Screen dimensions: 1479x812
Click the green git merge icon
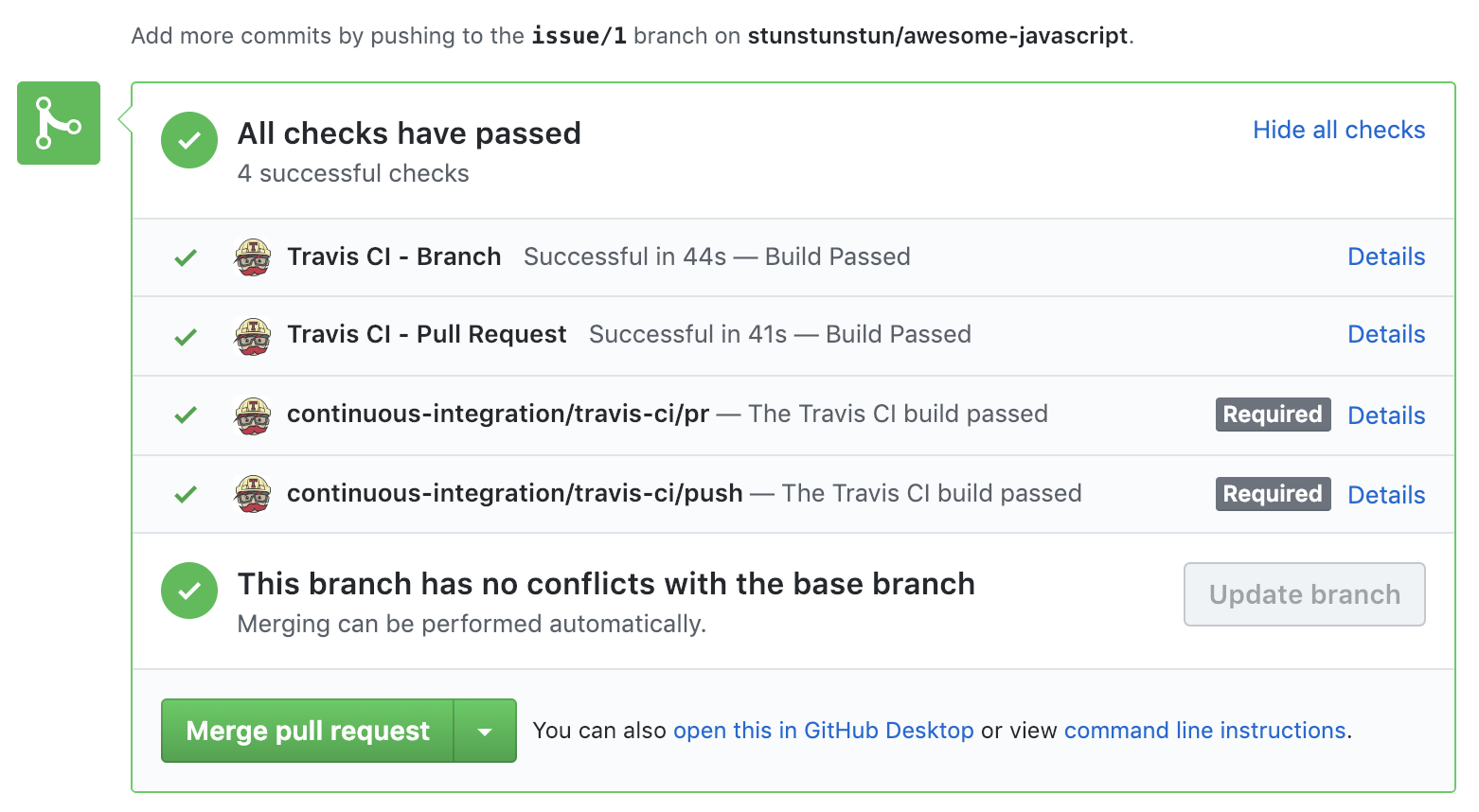click(59, 123)
